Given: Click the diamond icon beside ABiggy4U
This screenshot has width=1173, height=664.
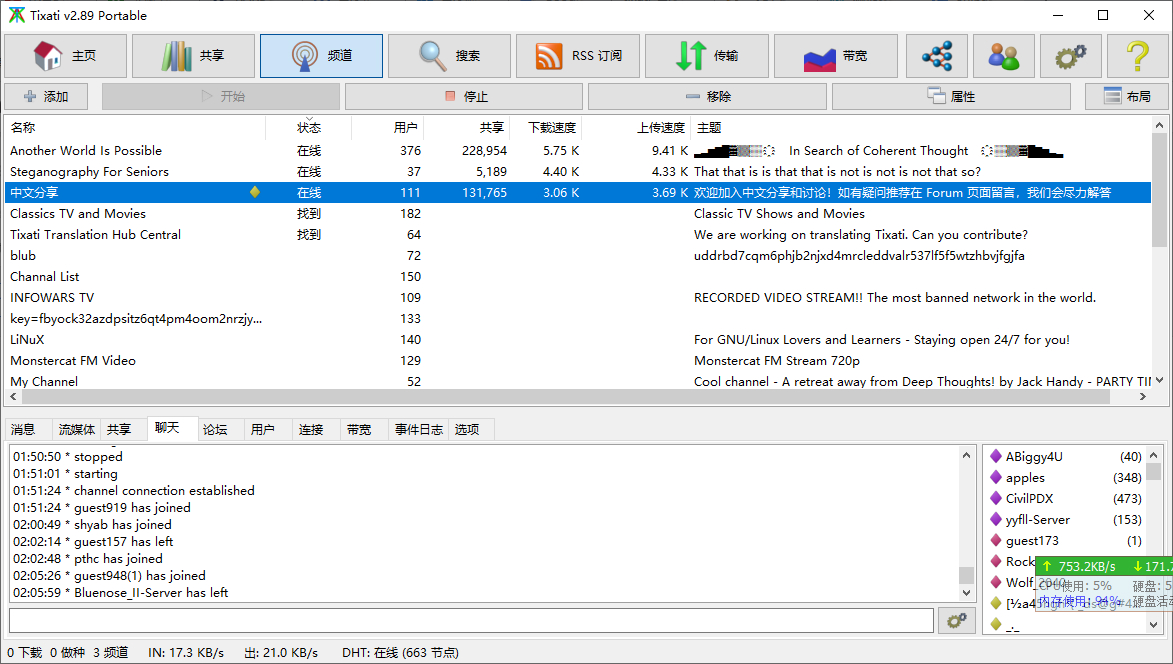Looking at the screenshot, I should [x=996, y=456].
